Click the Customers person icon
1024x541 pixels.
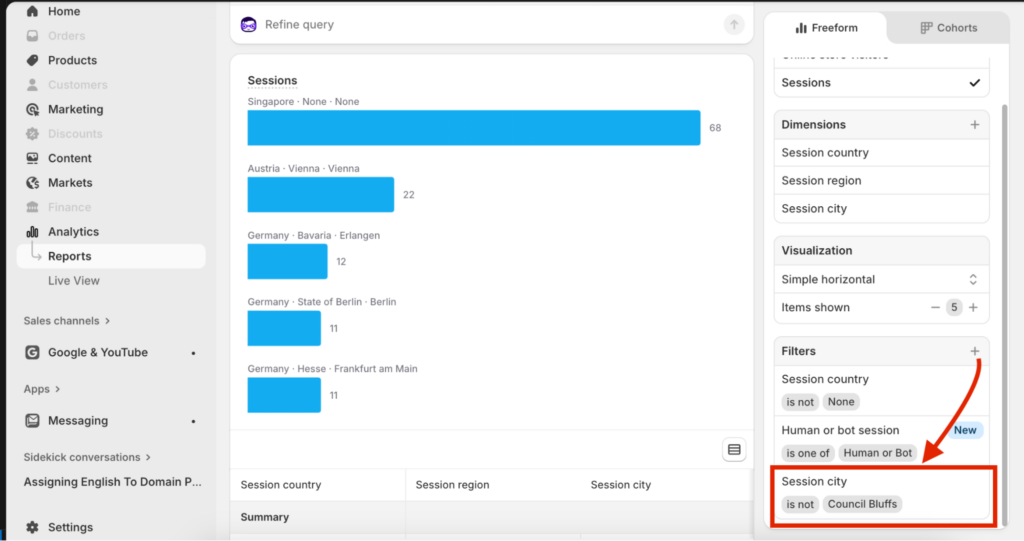[x=32, y=85]
